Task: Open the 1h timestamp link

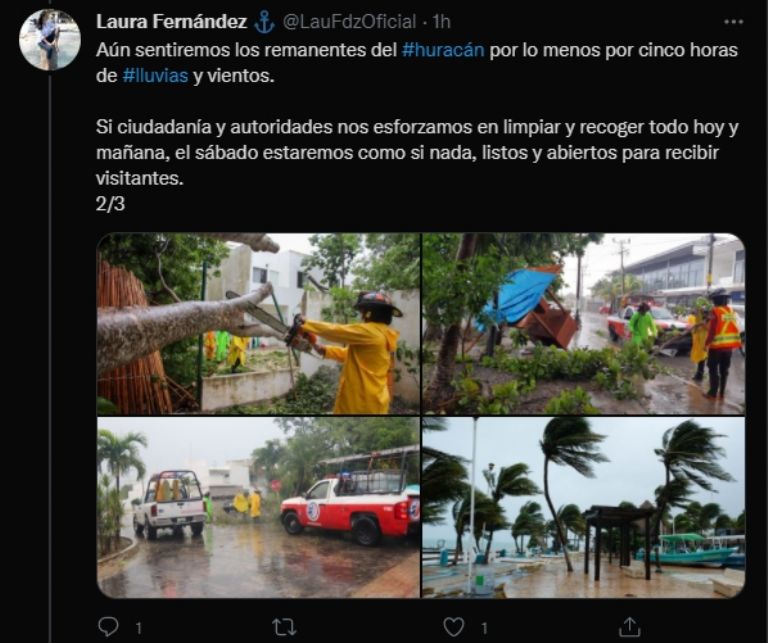Action: point(441,22)
